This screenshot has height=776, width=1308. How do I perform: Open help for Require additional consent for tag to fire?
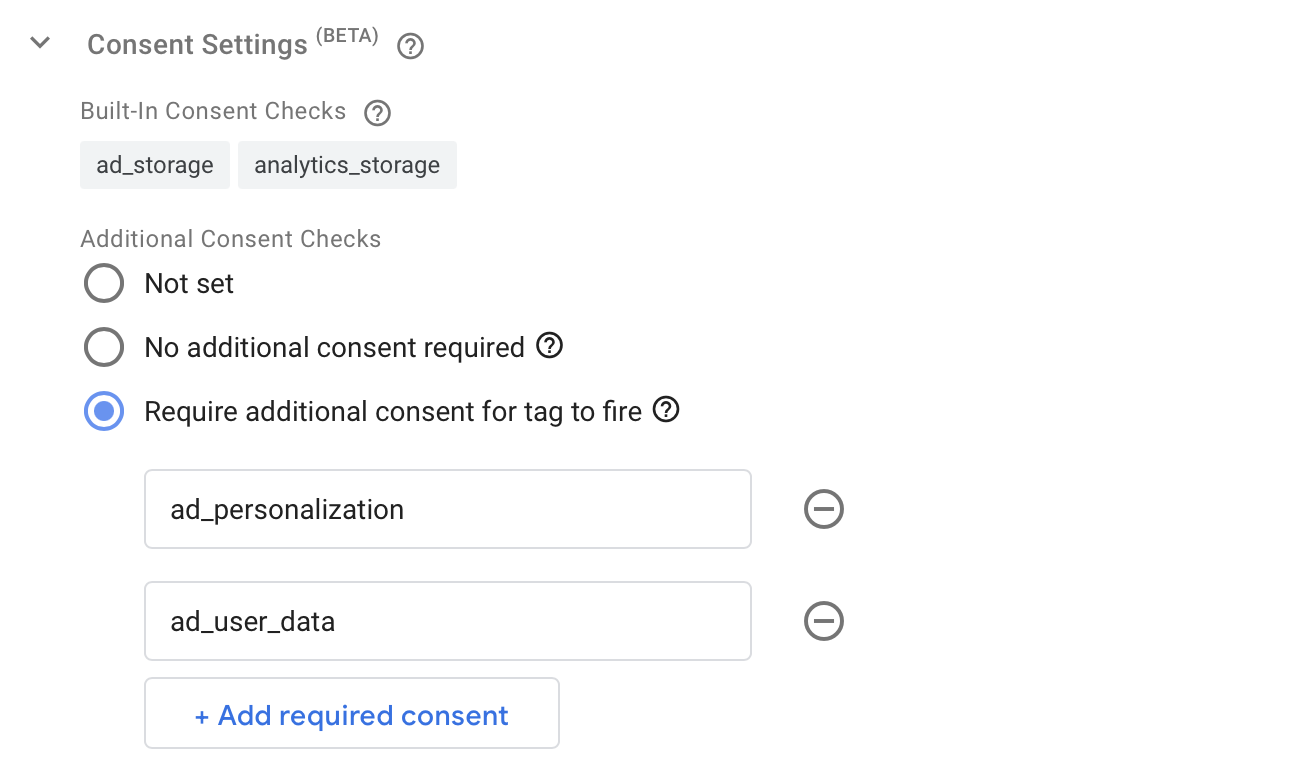coord(665,410)
